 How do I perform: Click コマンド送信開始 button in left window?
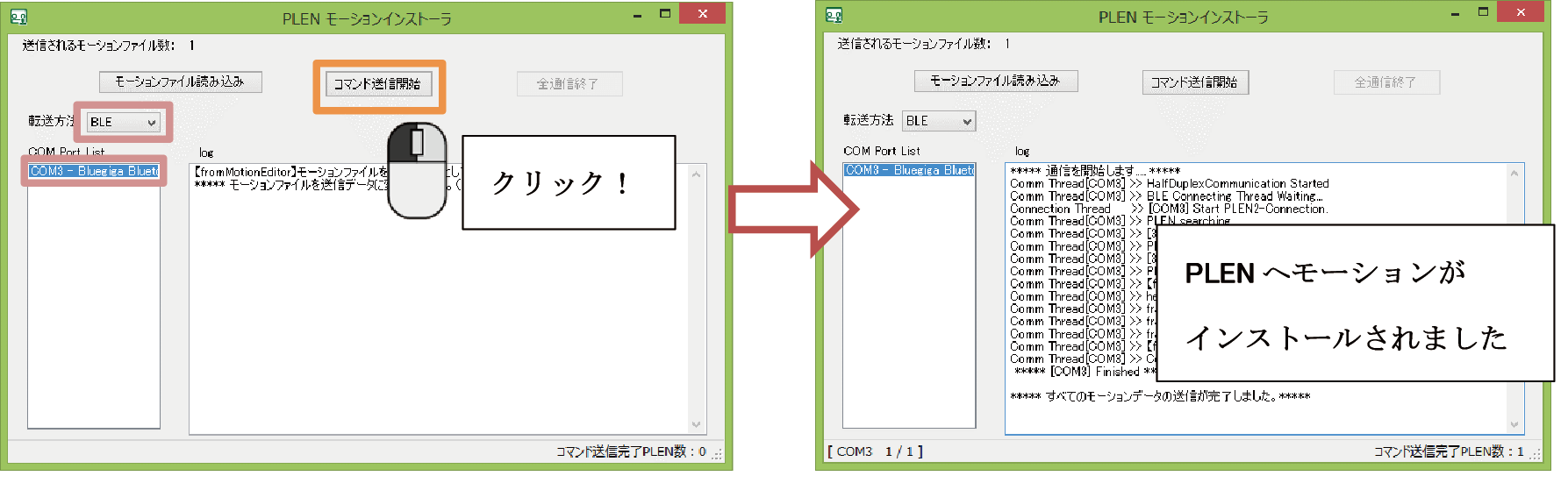click(378, 84)
